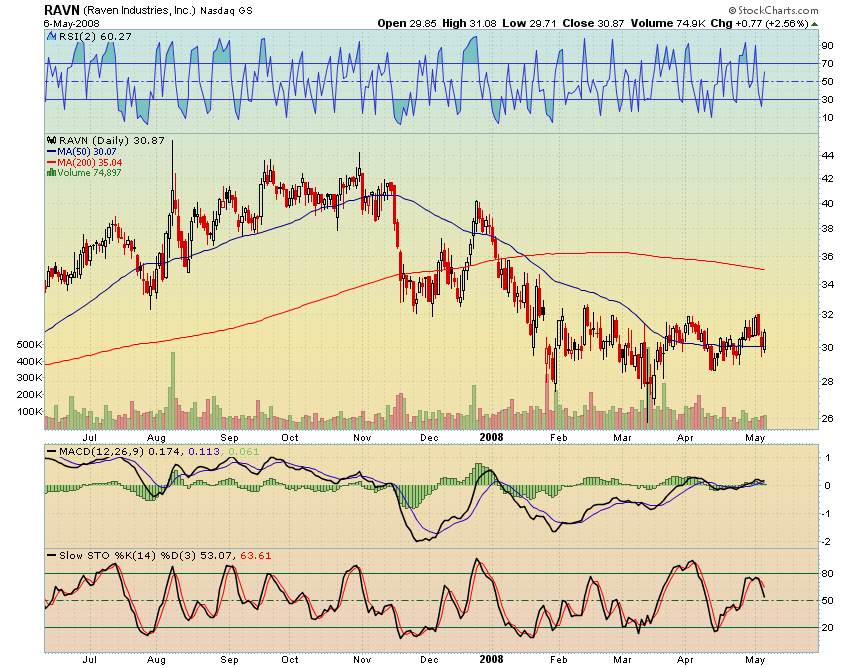The width and height of the screenshot is (850, 668).
Task: Click the MACD(12,26,9) 0.174 label
Action: (x=119, y=452)
